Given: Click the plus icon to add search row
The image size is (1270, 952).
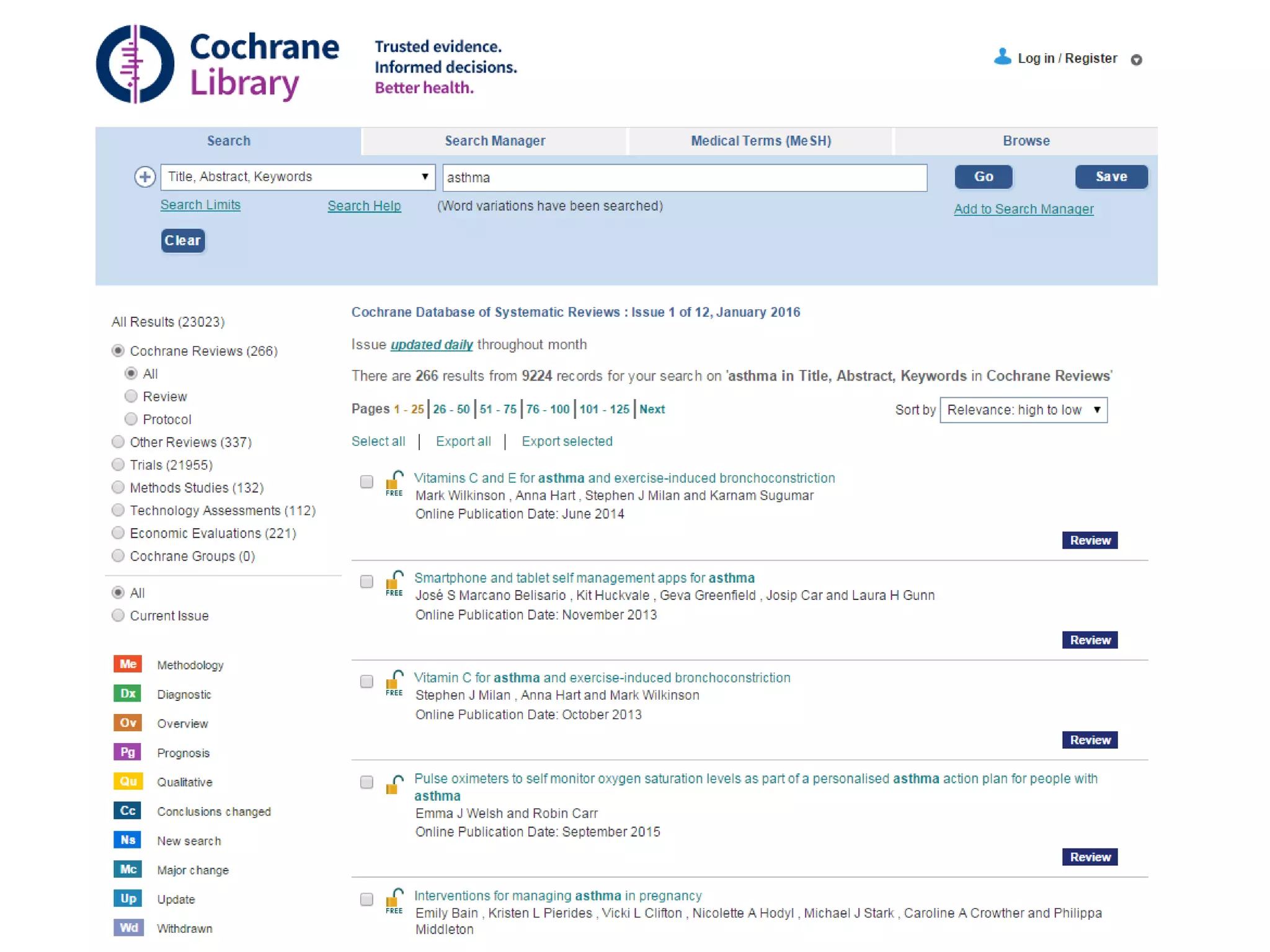Looking at the screenshot, I should [x=144, y=177].
